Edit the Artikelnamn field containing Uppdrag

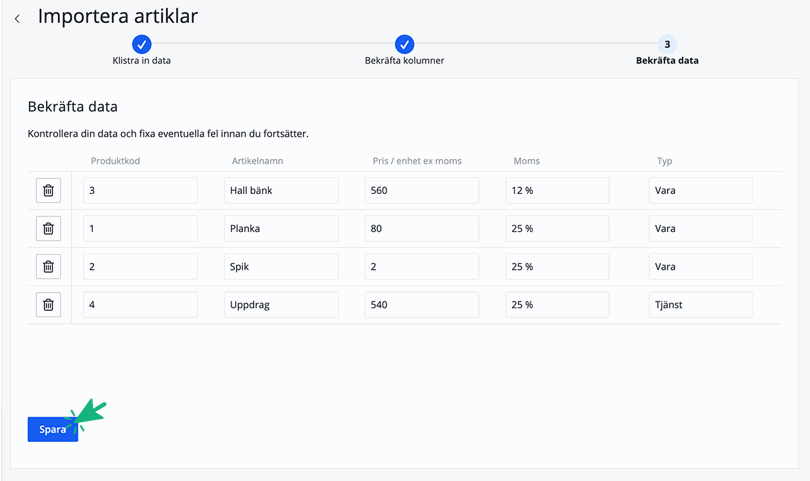(281, 305)
